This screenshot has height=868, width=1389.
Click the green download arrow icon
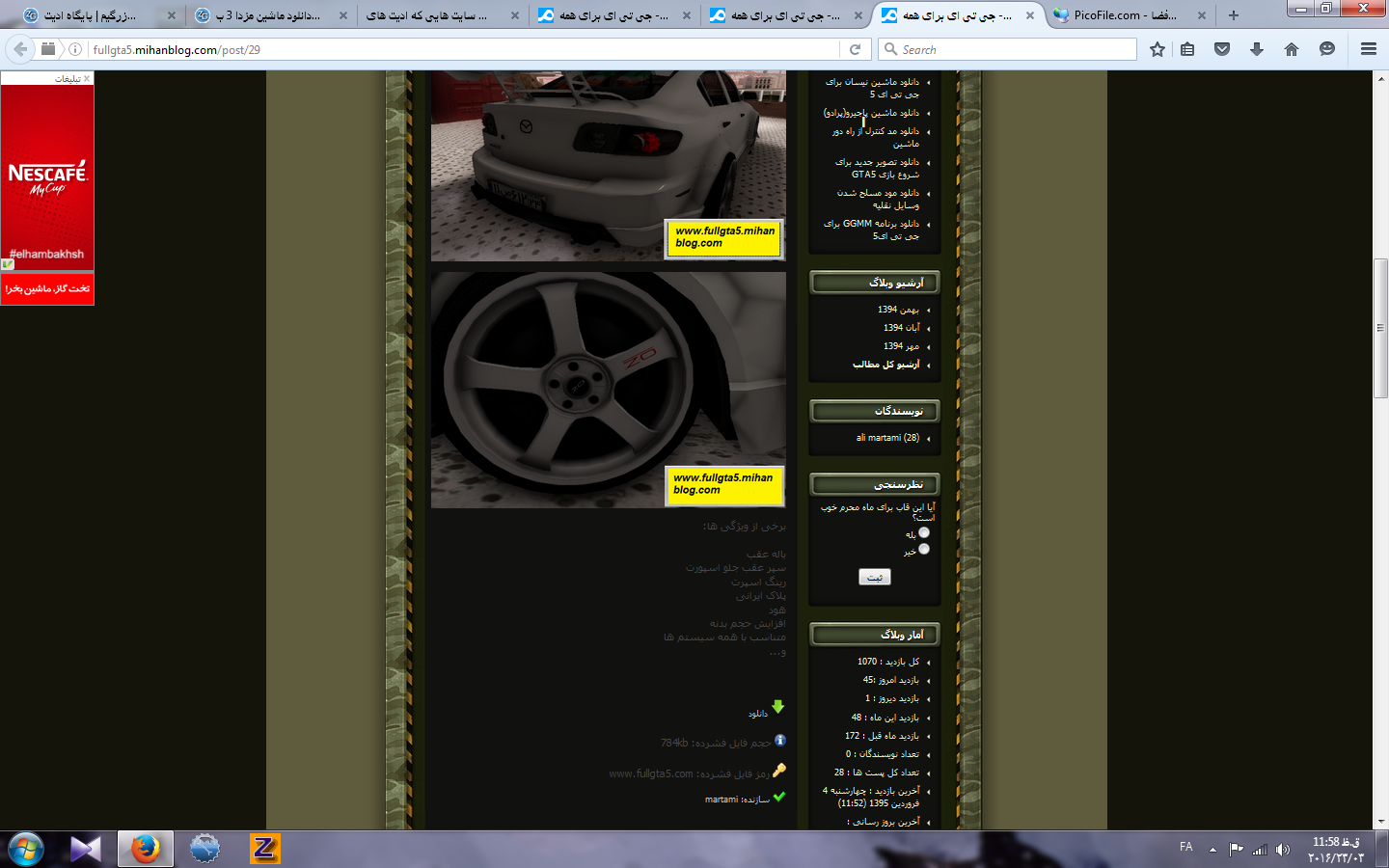[x=778, y=707]
